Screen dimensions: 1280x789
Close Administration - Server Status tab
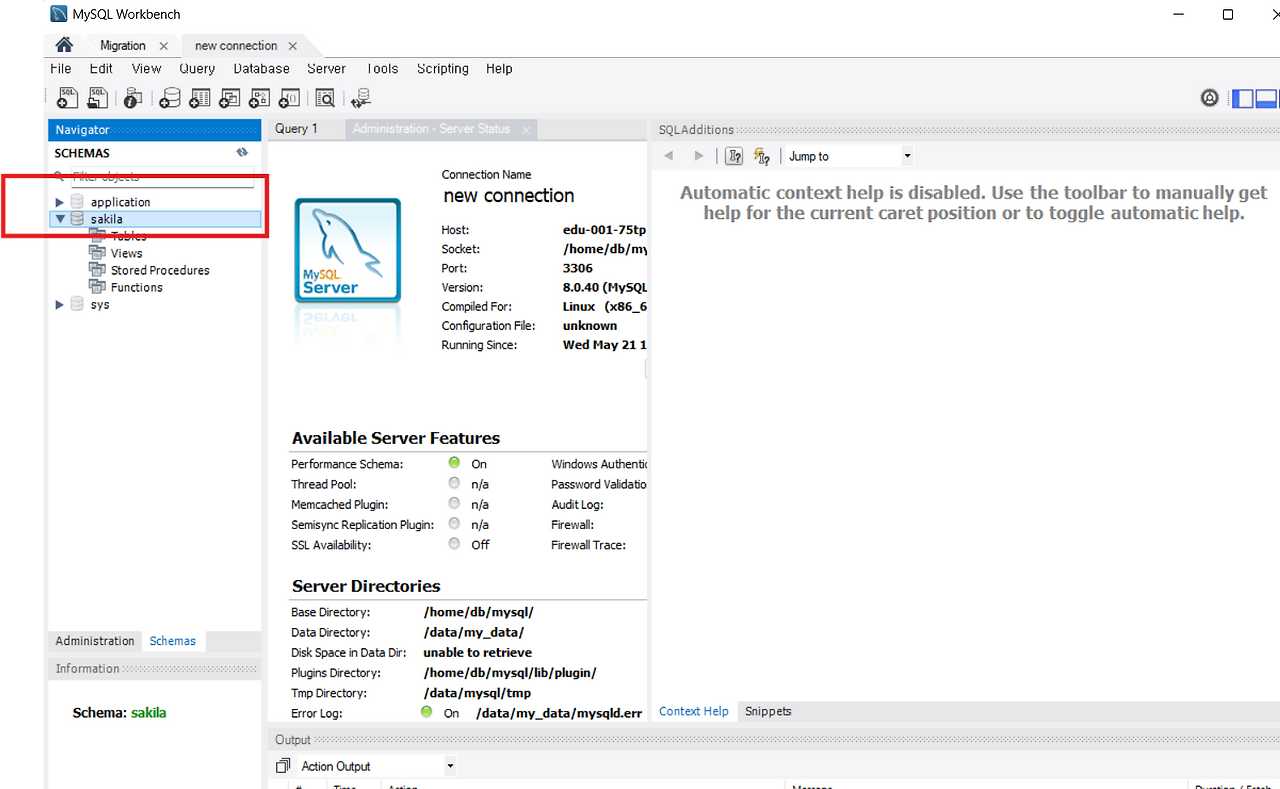click(524, 129)
